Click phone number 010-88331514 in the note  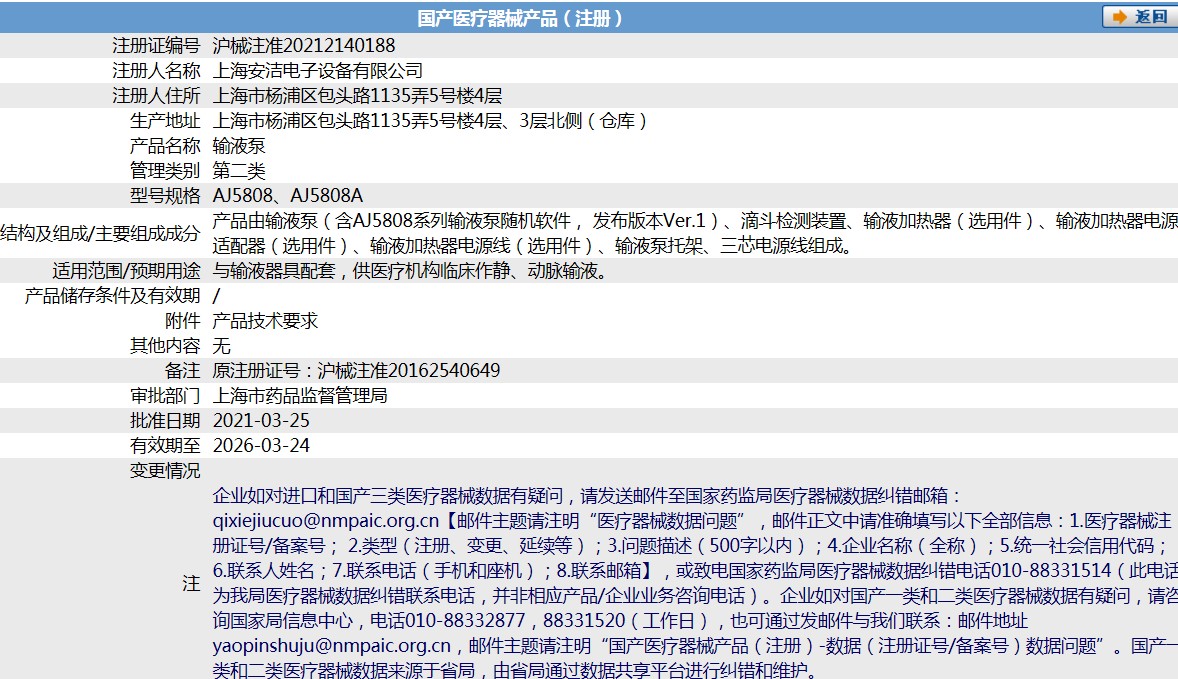(1051, 571)
